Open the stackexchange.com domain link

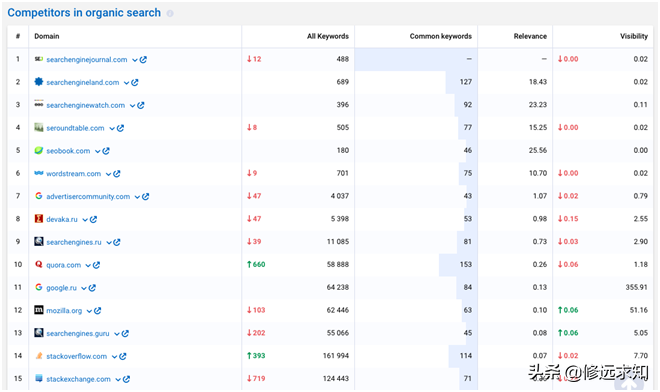click(78, 379)
